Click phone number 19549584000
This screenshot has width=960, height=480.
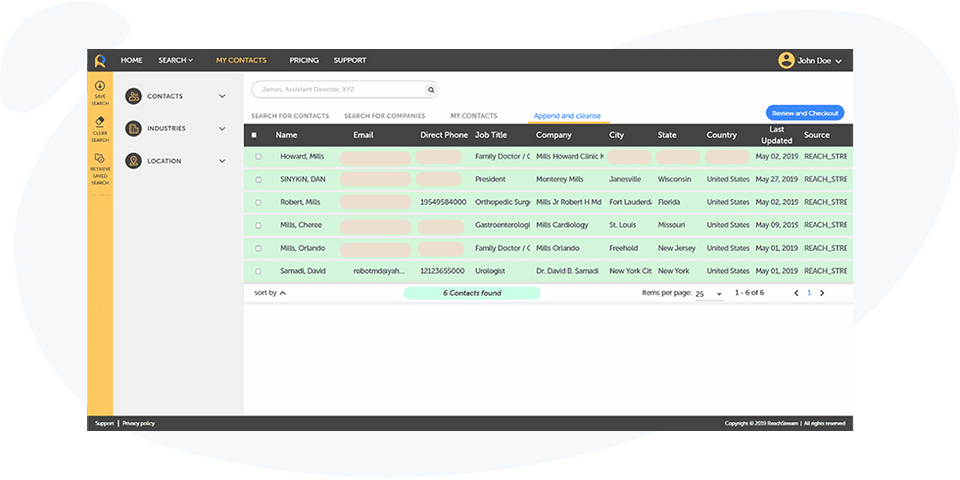443,202
